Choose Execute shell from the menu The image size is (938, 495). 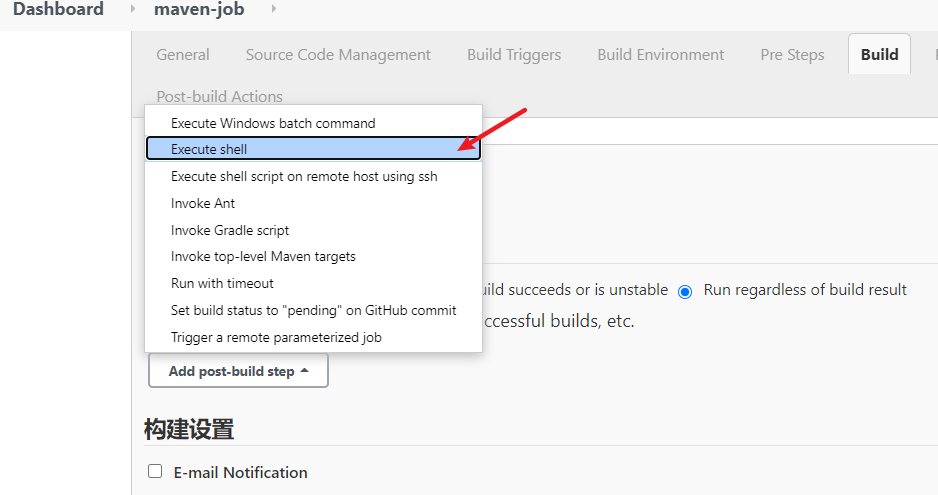[x=313, y=149]
